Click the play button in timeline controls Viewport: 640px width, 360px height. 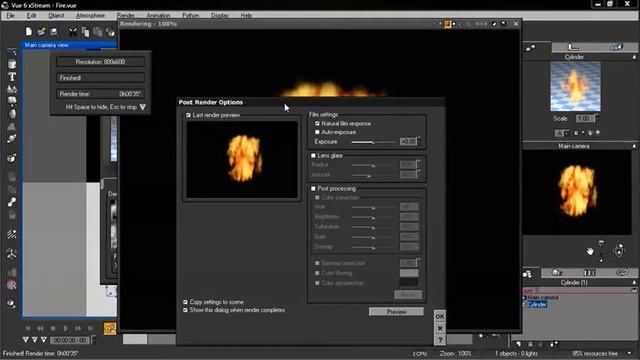(65, 328)
